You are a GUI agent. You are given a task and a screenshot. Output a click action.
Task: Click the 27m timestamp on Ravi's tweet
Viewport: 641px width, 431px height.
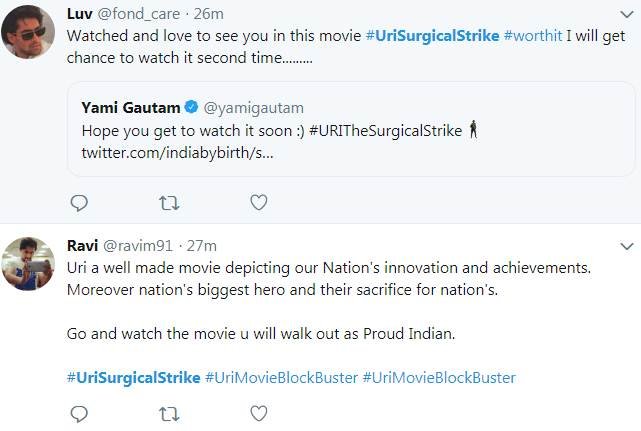202,245
